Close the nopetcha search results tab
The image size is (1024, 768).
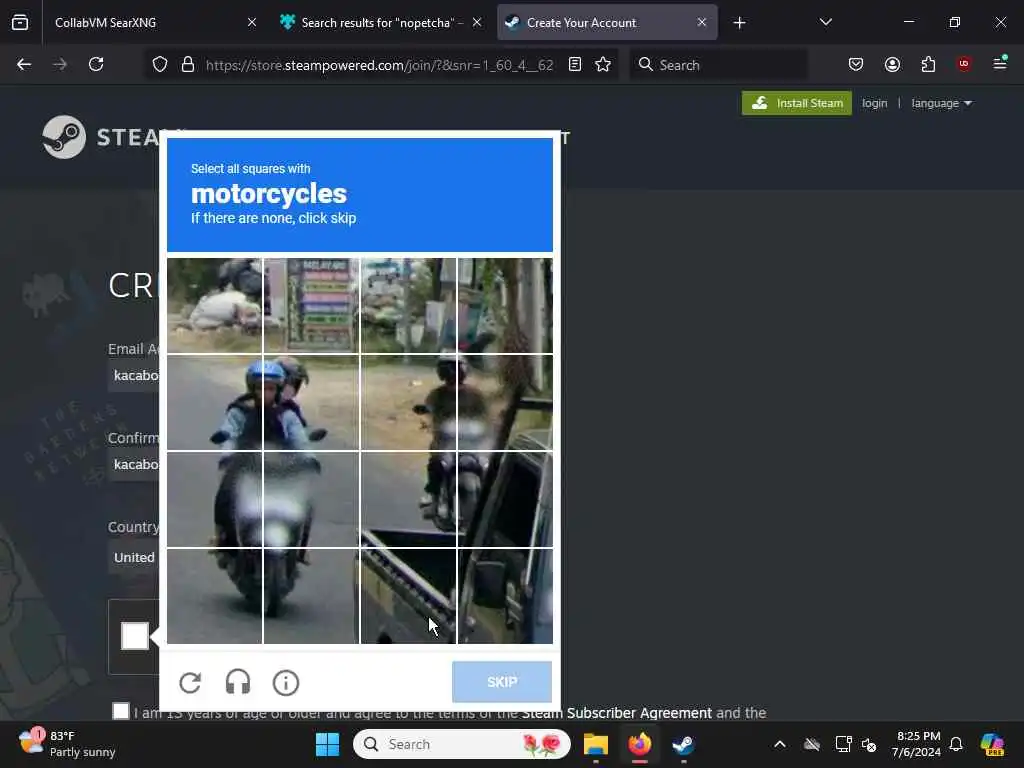coord(477,22)
